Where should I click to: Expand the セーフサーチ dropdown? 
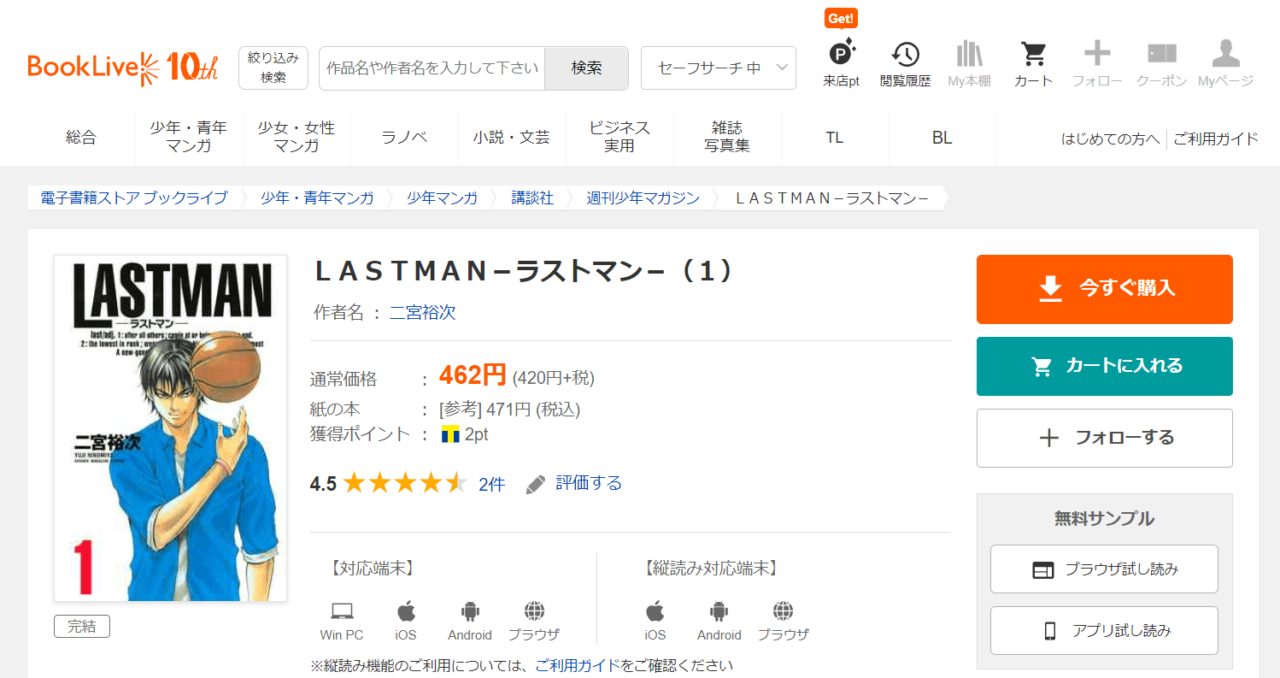[x=718, y=68]
